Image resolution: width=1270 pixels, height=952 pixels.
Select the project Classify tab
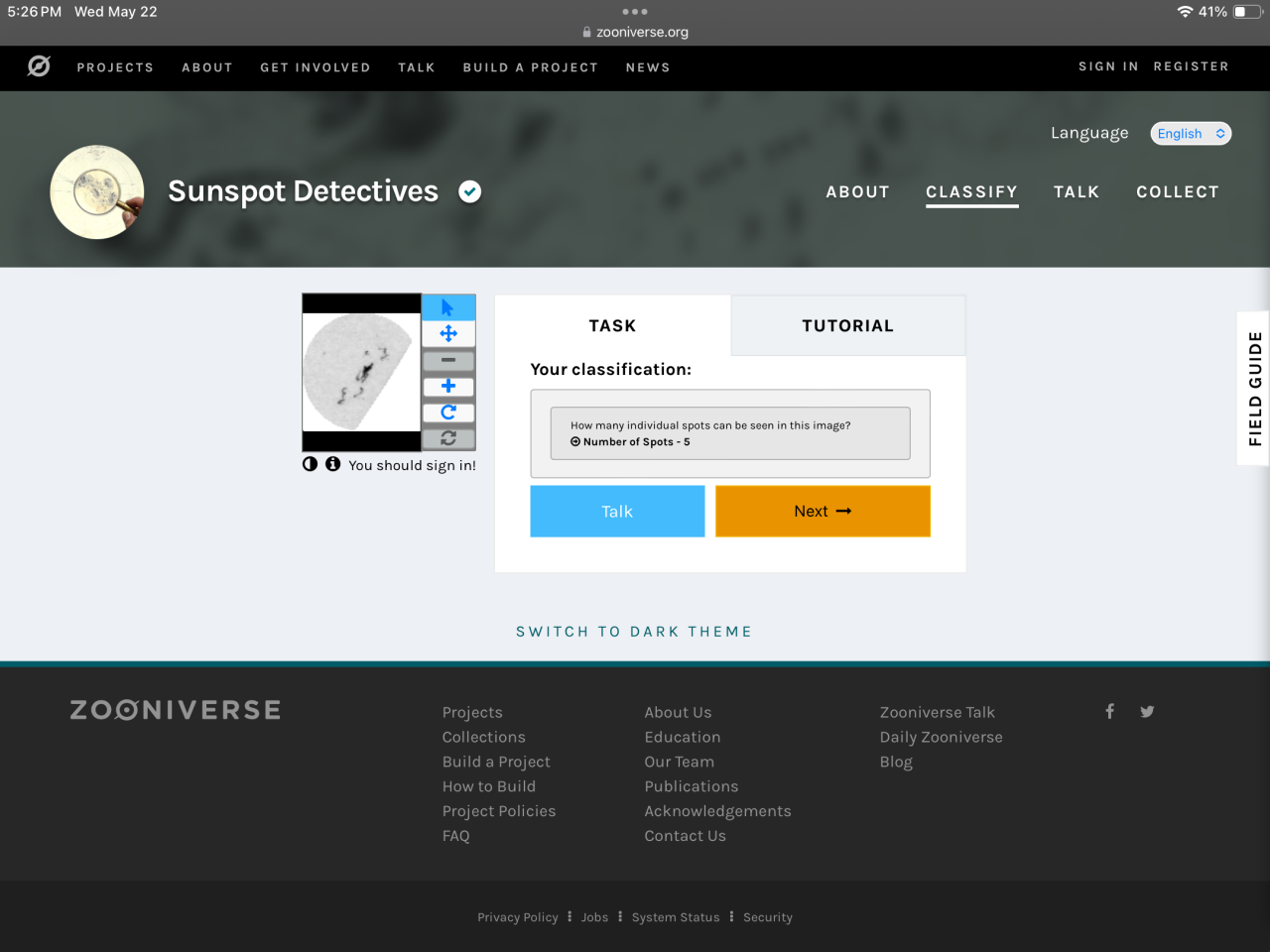pyautogui.click(x=972, y=192)
